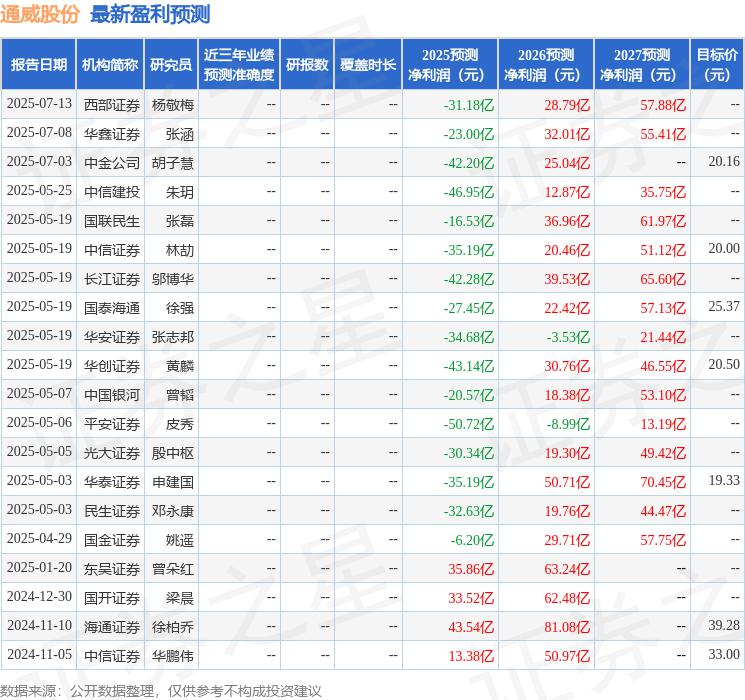This screenshot has height=700, width=745.
Task: Select the 国联民生 cell
Action: coord(112,221)
